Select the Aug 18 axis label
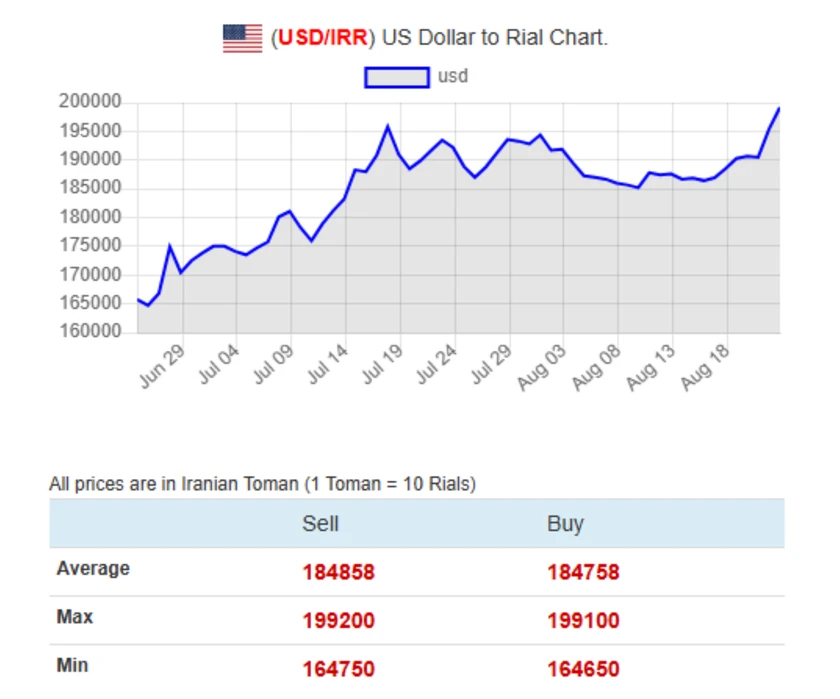840x699 pixels. click(706, 367)
